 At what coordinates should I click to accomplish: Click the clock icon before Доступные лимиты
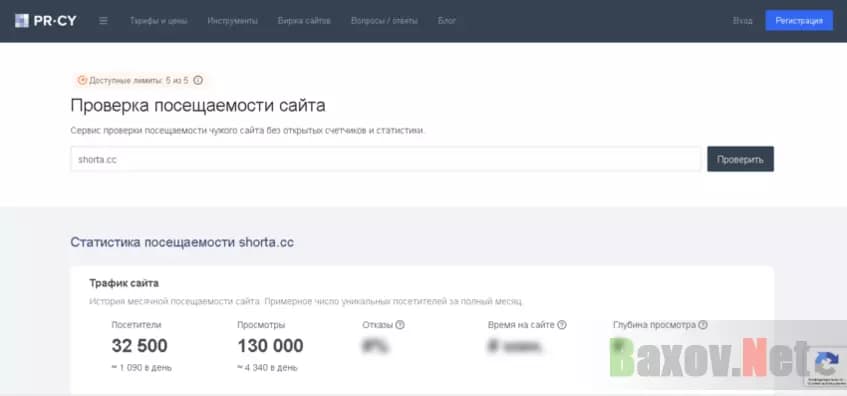pyautogui.click(x=82, y=80)
